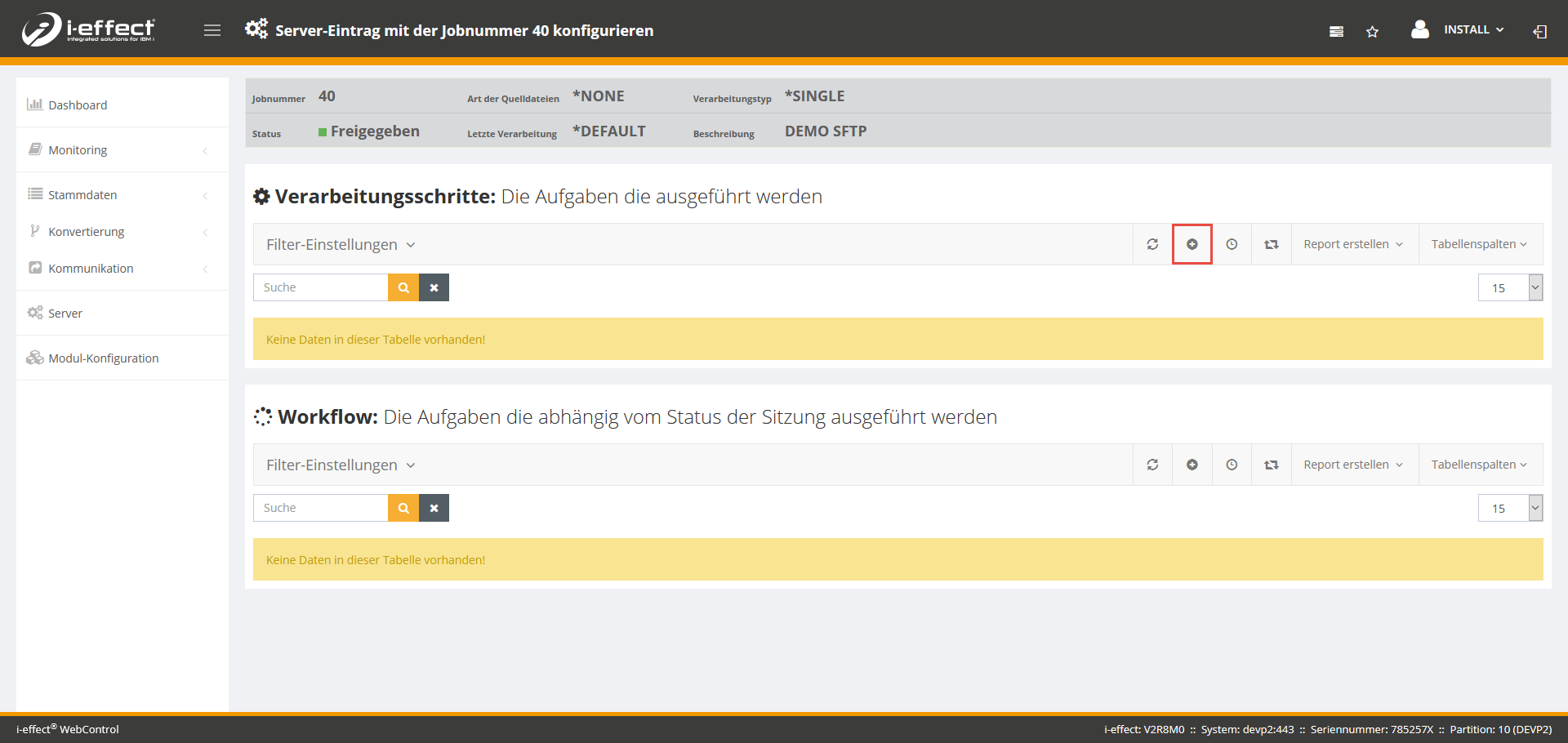Click the orange search button in Verarbeitungsschritte
Screen dimensions: 1568x743
(403, 287)
